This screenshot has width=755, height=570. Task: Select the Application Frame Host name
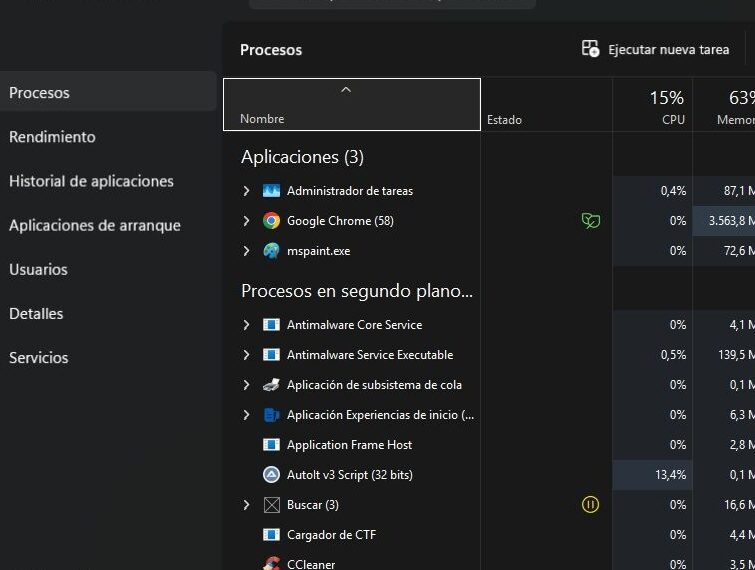click(x=349, y=445)
